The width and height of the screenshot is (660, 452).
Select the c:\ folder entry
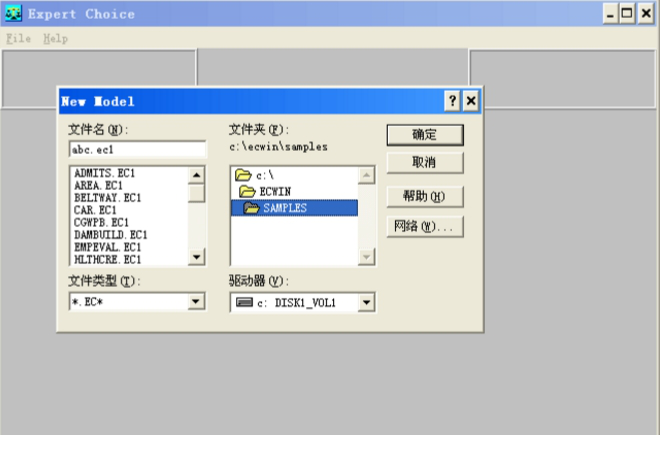295,175
